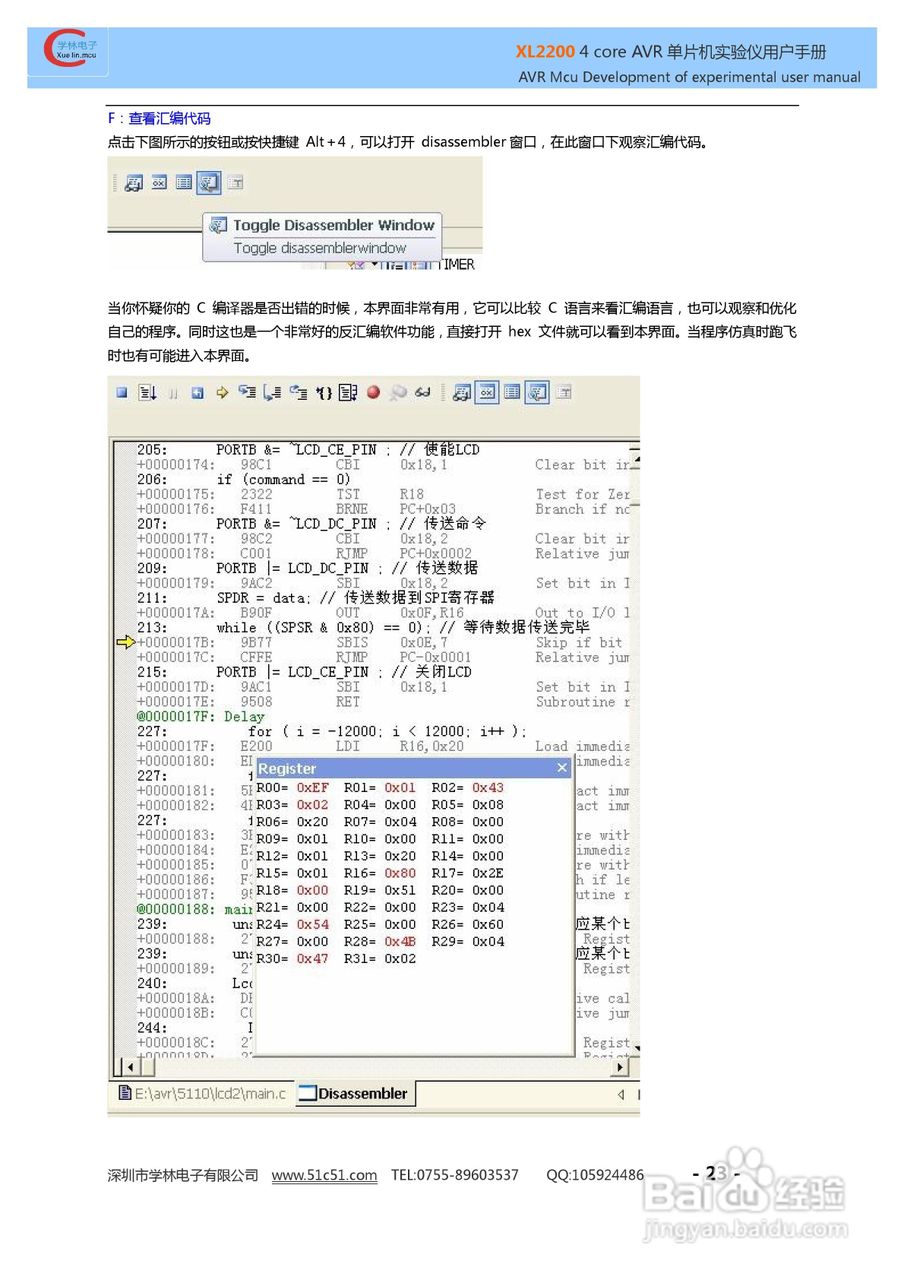The image size is (904, 1280).
Task: Click Register window icon in tooltip toolbar snippet
Action: [x=159, y=183]
